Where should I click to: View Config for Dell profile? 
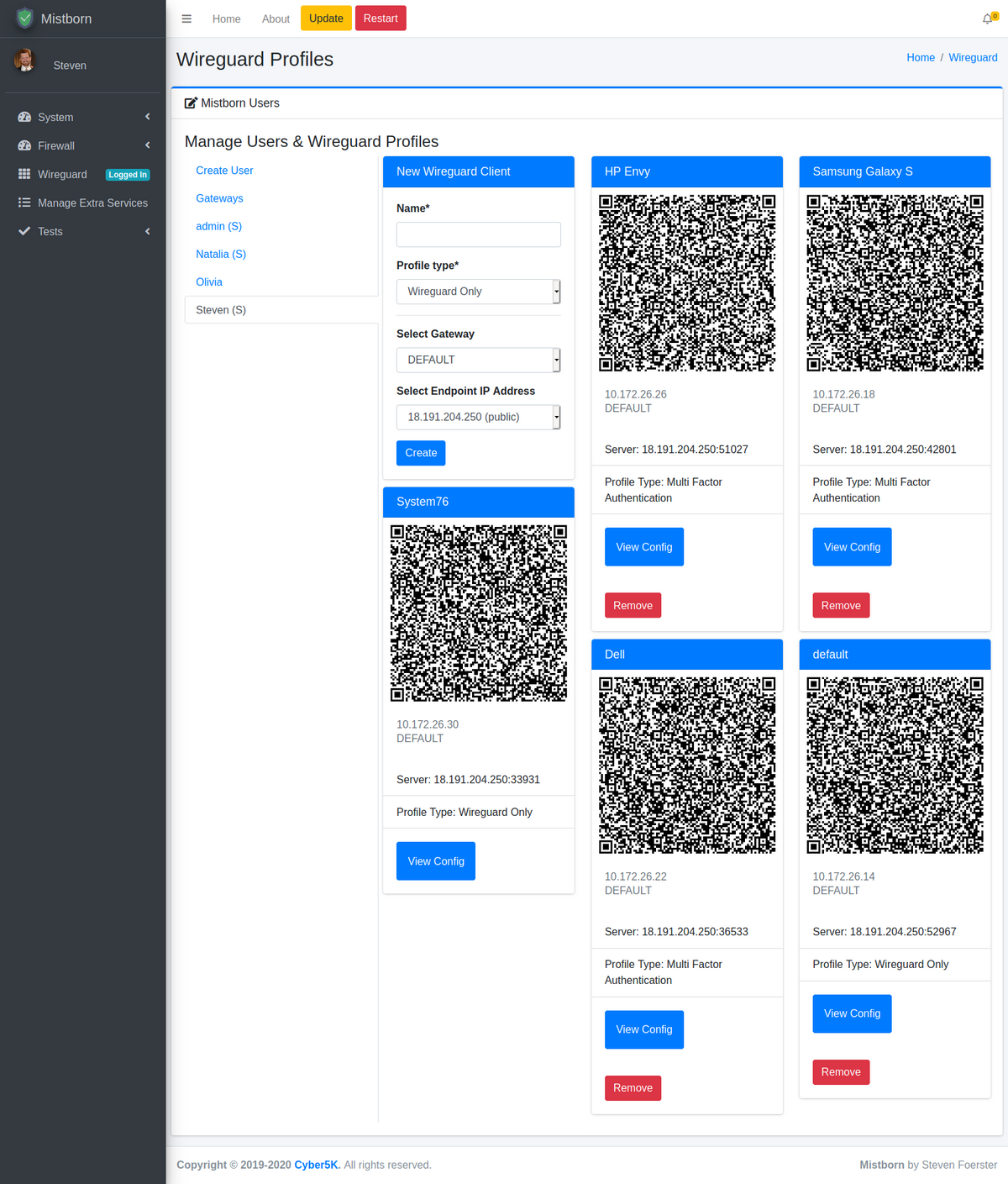pyautogui.click(x=644, y=1029)
